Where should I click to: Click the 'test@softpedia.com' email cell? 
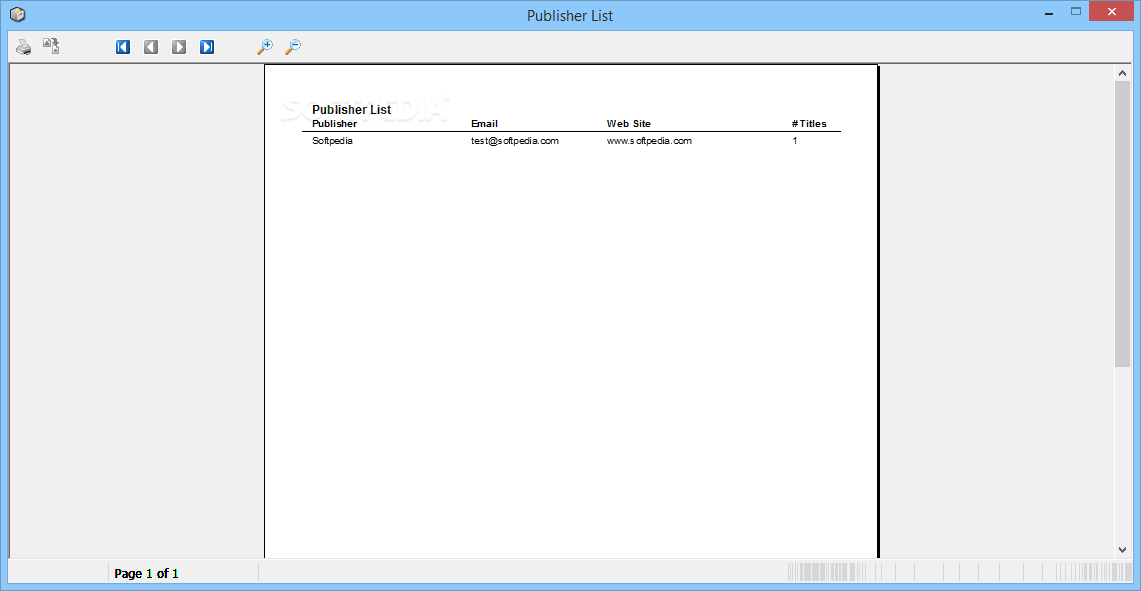(514, 141)
